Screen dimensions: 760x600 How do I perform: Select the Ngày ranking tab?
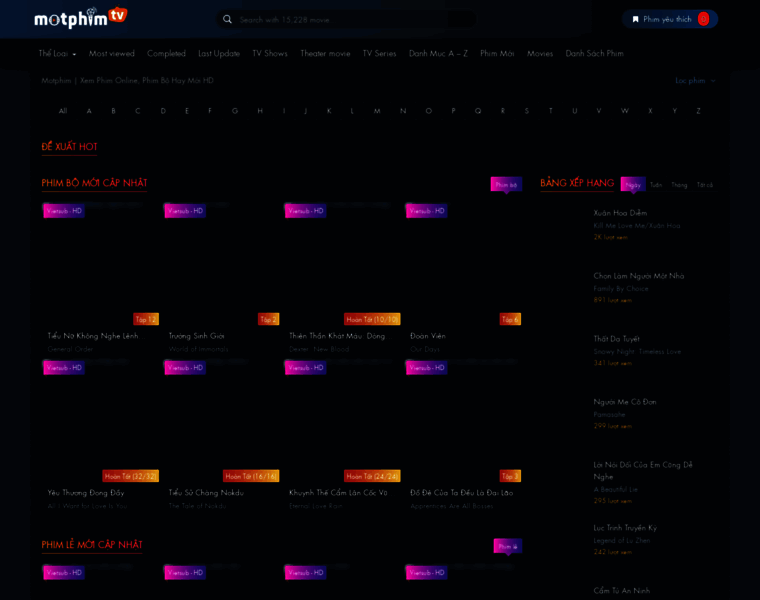(x=633, y=185)
